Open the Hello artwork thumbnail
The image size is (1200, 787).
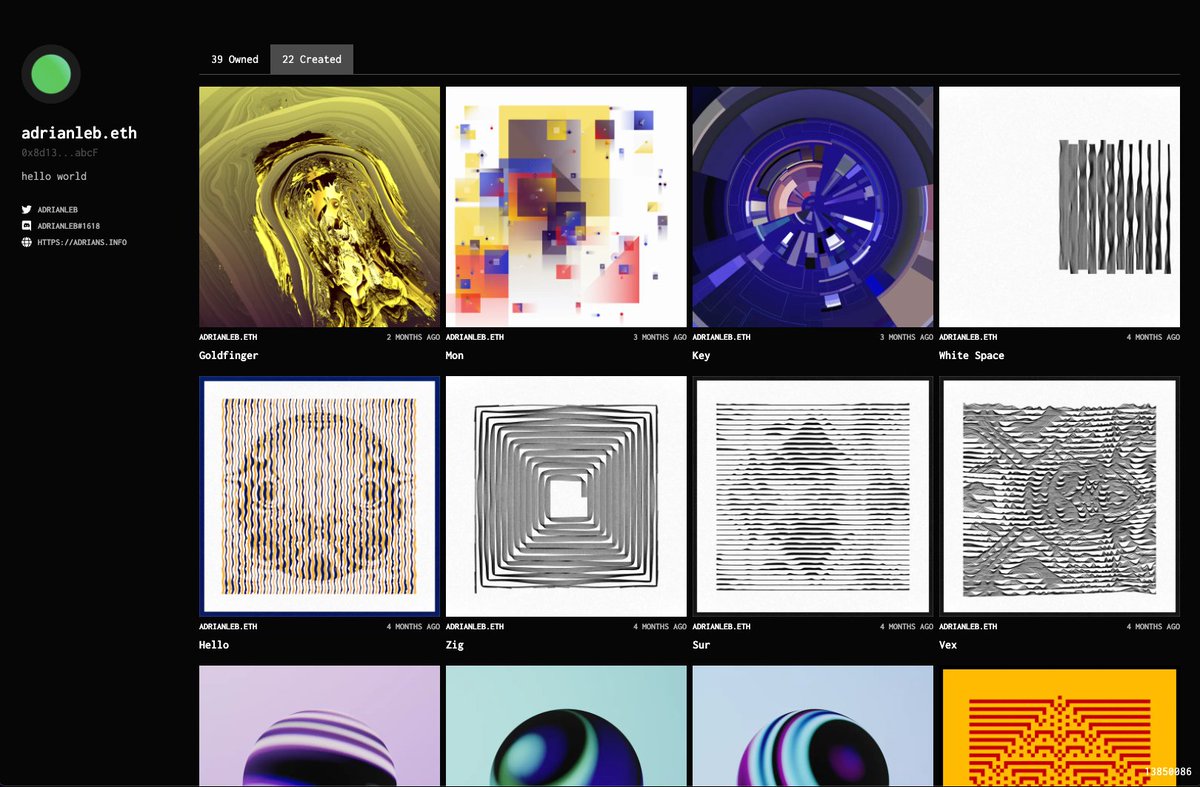(x=319, y=496)
